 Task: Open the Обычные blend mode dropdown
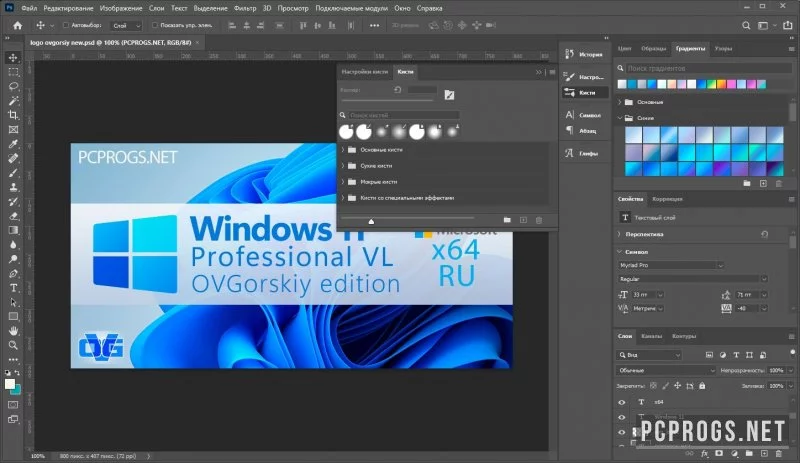[666, 371]
